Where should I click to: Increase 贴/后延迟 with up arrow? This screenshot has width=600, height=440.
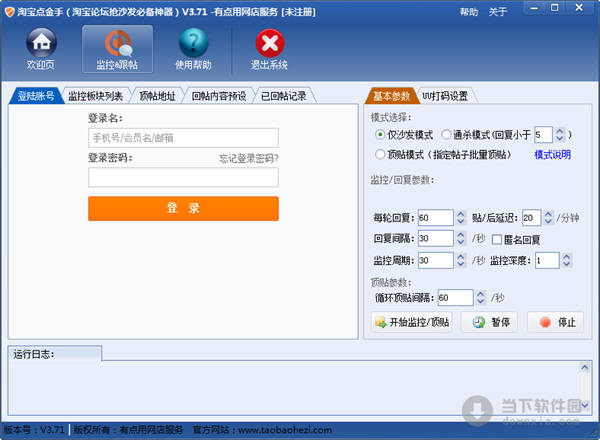(548, 214)
